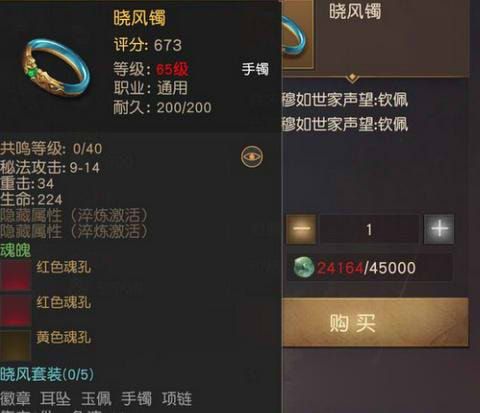Select 项链 in the set list
Viewport: 480px width, 413px height.
[x=177, y=399]
